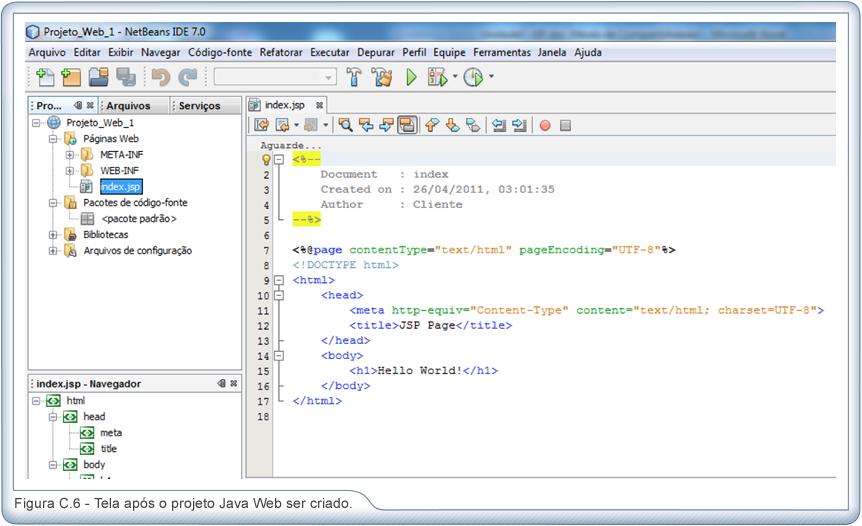Click the editor Last Edit icon

tap(262, 125)
